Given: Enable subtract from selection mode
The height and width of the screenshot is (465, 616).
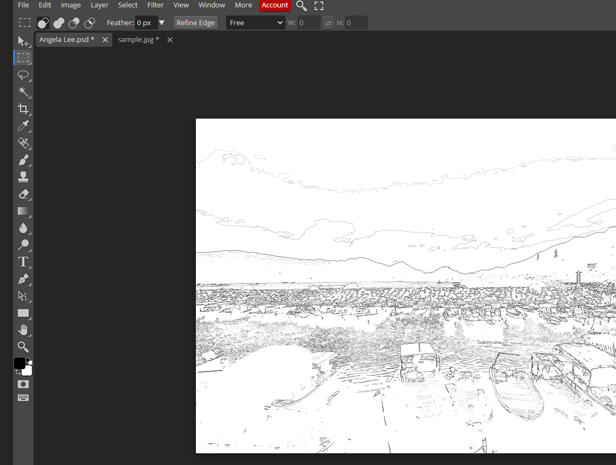Looking at the screenshot, I should 74,23.
